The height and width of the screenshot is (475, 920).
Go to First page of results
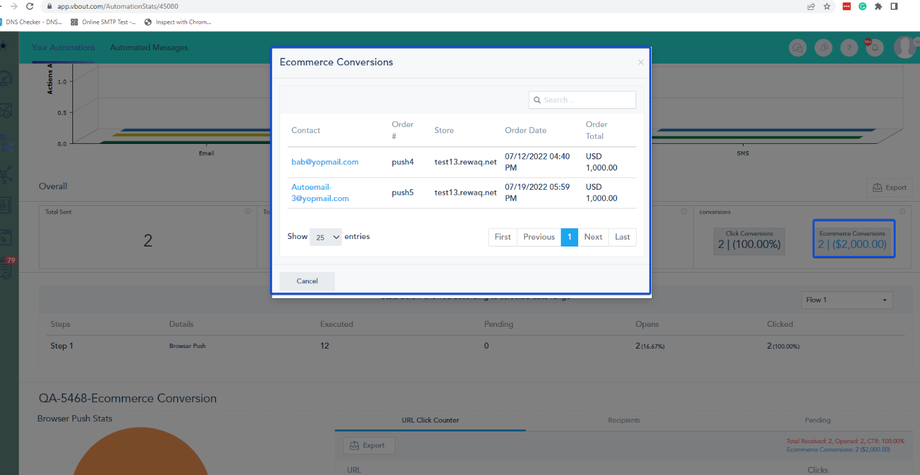503,237
